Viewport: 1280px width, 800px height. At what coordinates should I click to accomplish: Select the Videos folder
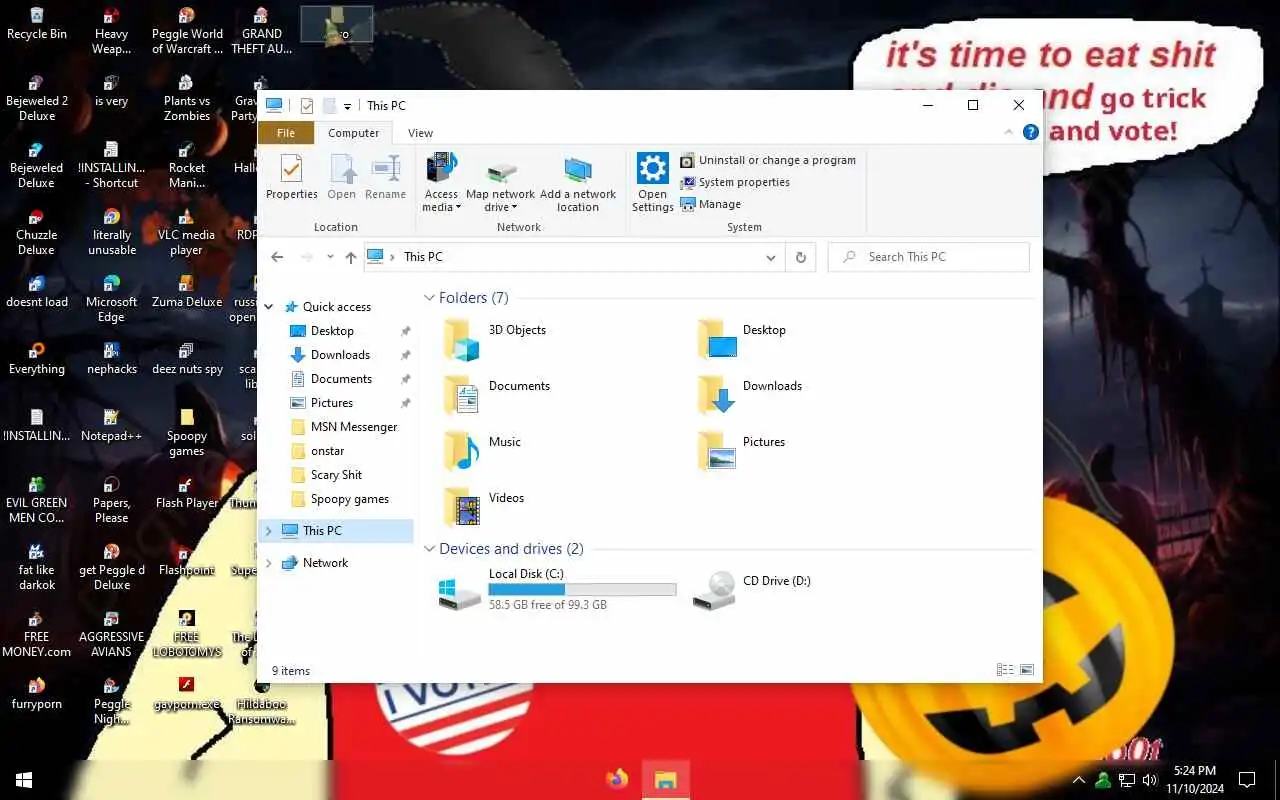(483, 507)
